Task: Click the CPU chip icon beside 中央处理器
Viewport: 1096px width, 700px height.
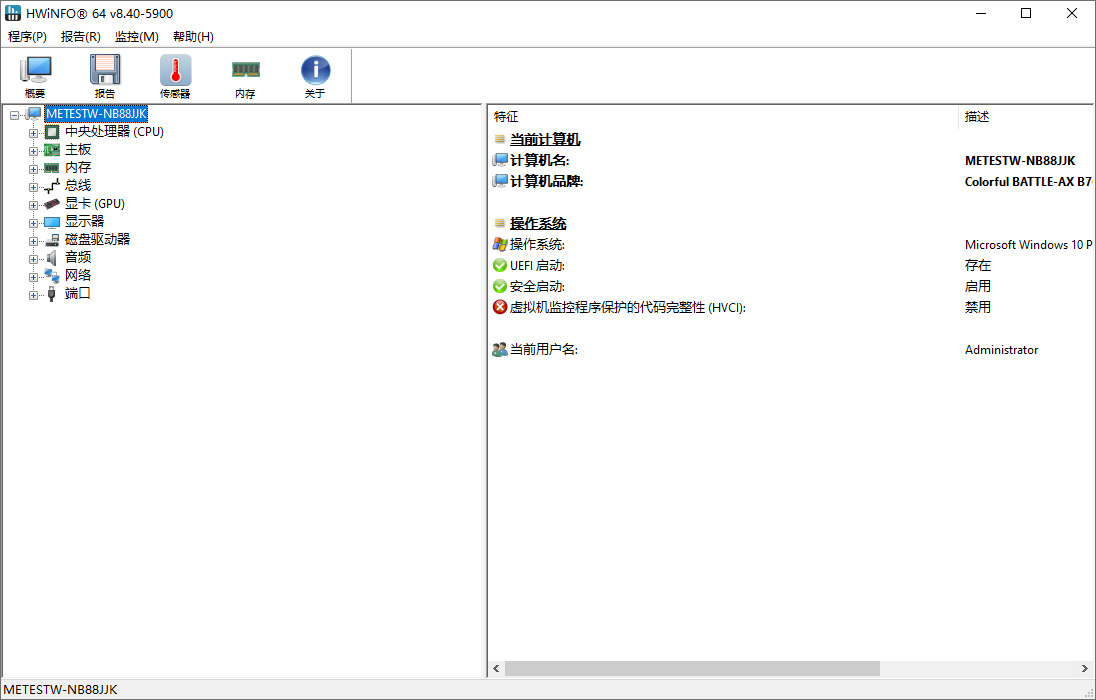Action: pos(50,131)
